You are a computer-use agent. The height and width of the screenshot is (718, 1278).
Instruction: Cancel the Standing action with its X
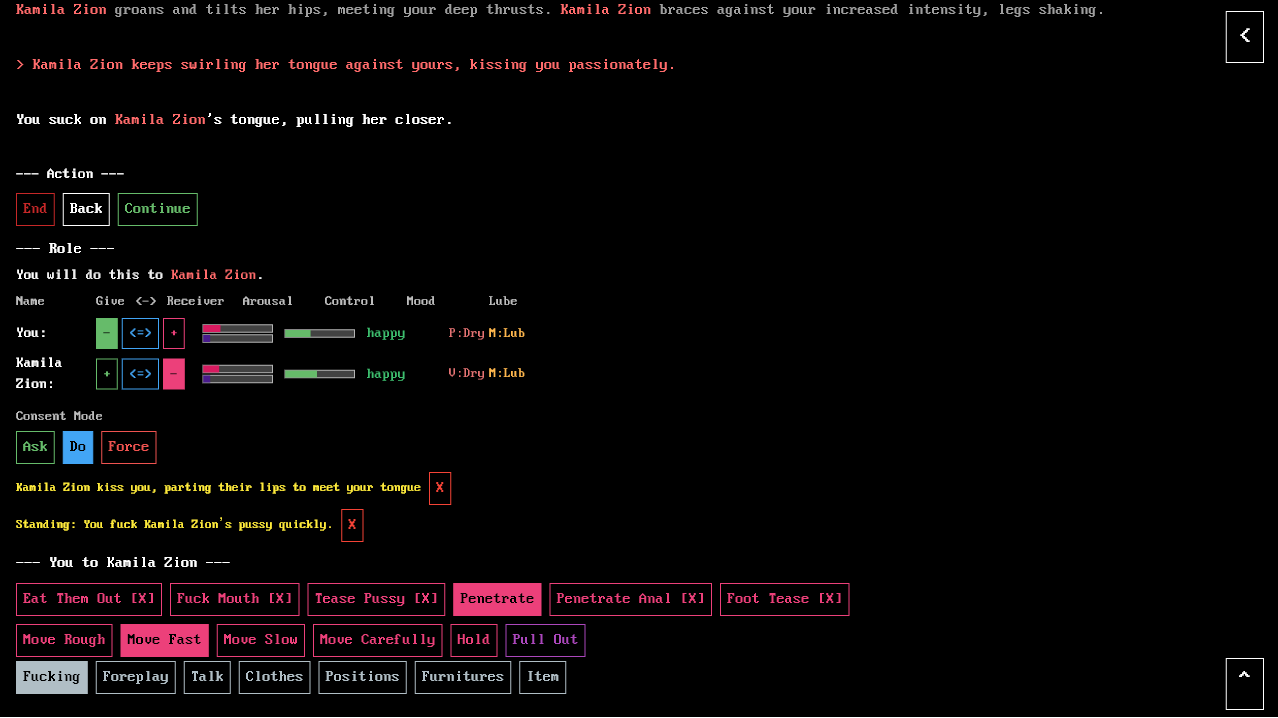(x=352, y=525)
